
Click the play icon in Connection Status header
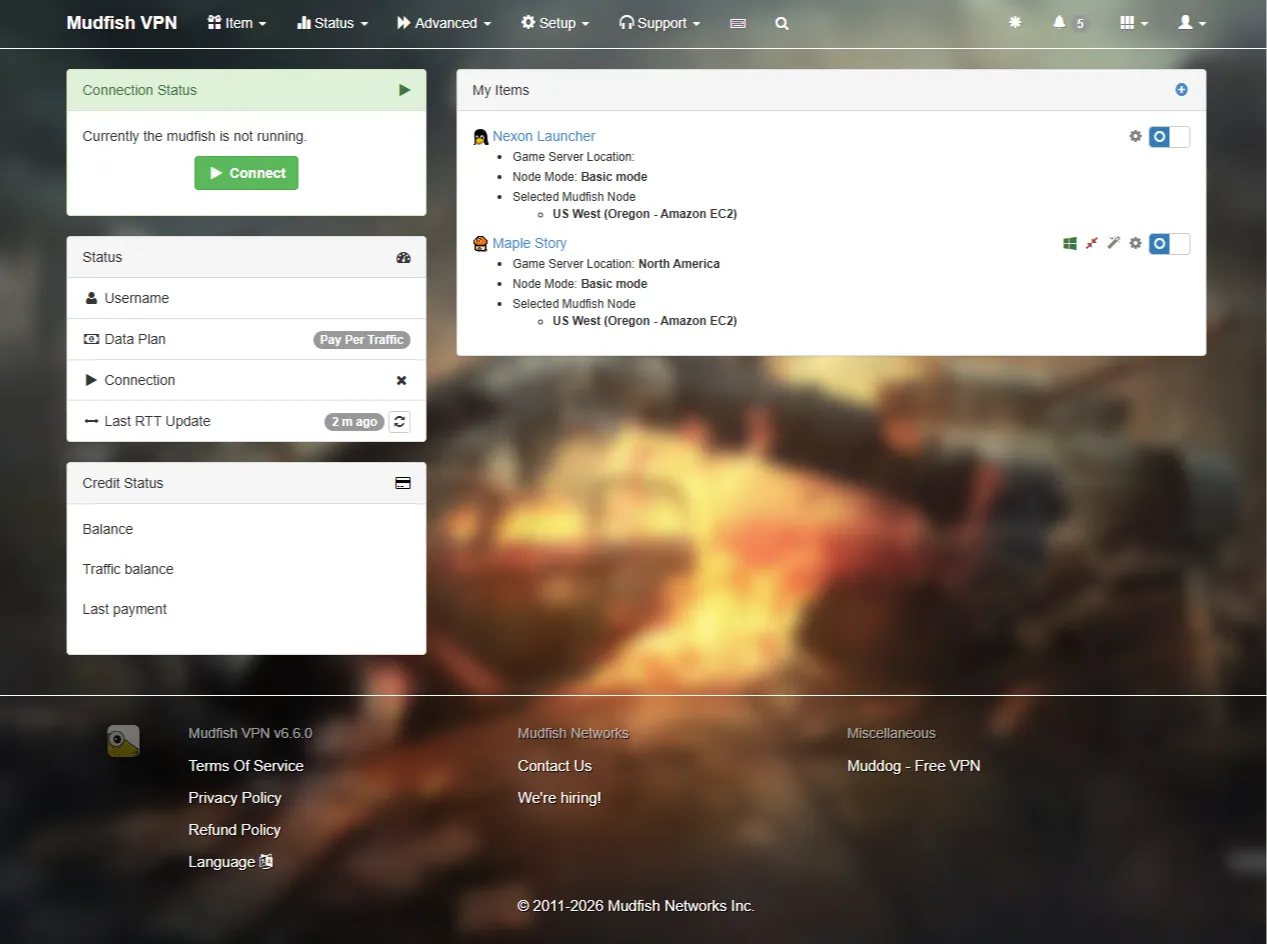[x=404, y=90]
